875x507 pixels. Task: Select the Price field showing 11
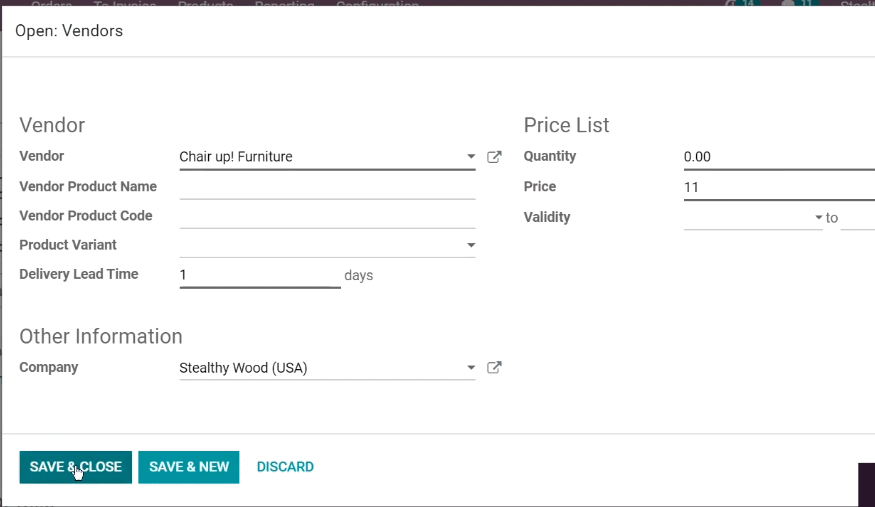[x=779, y=187]
